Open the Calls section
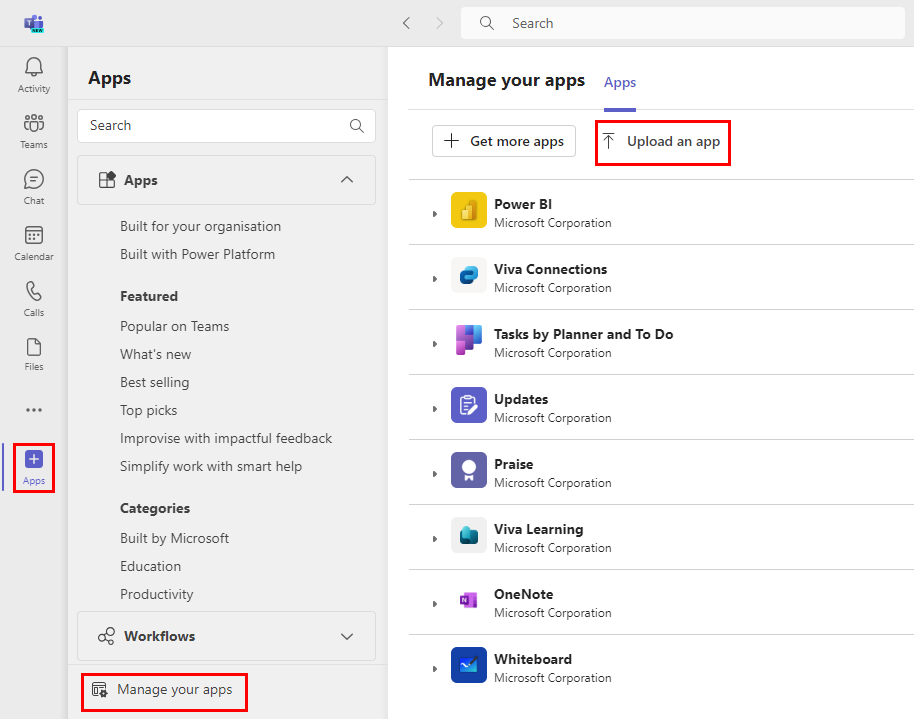914x719 pixels. [x=33, y=297]
